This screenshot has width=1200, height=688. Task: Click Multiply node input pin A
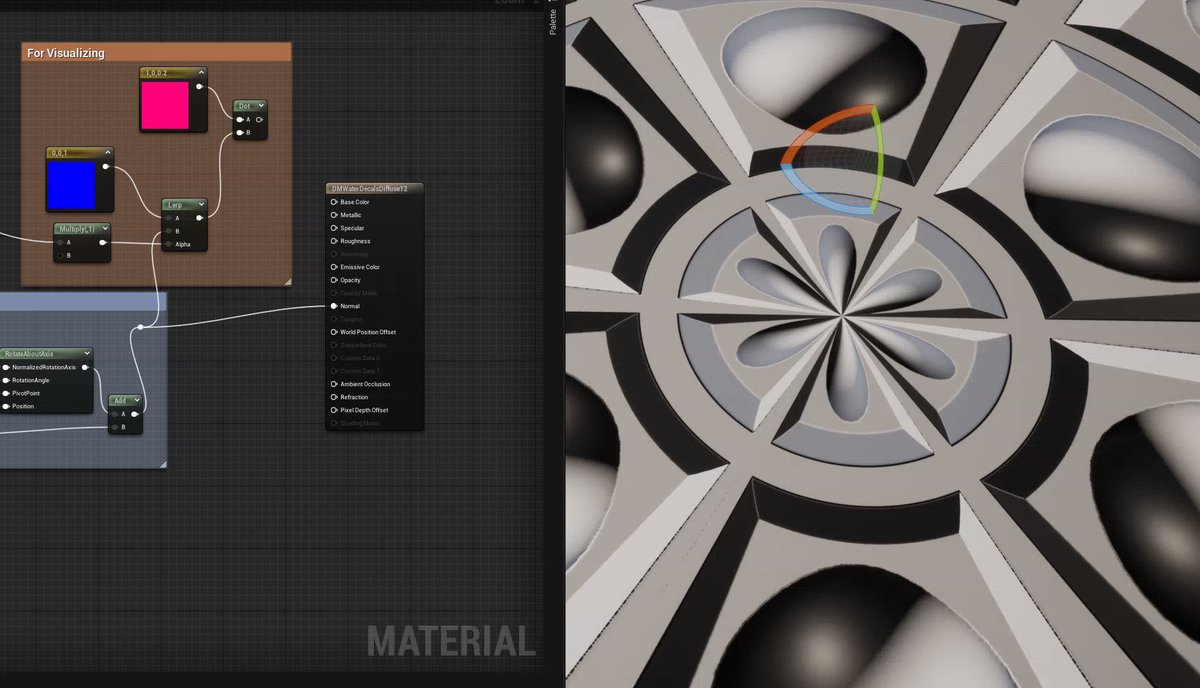coord(60,242)
